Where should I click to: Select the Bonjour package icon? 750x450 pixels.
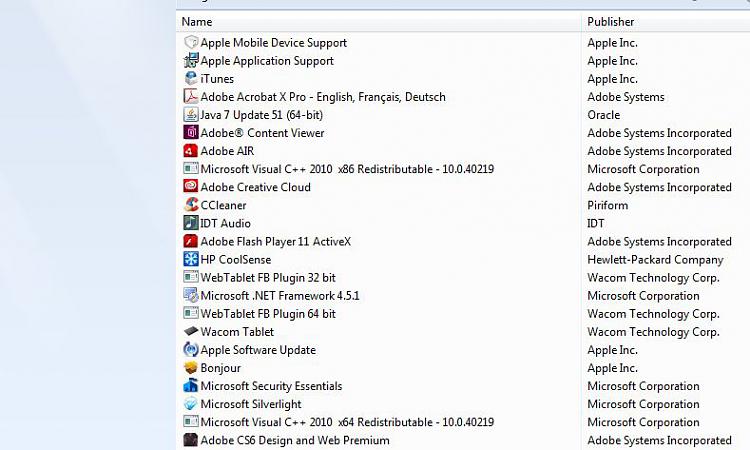[191, 368]
